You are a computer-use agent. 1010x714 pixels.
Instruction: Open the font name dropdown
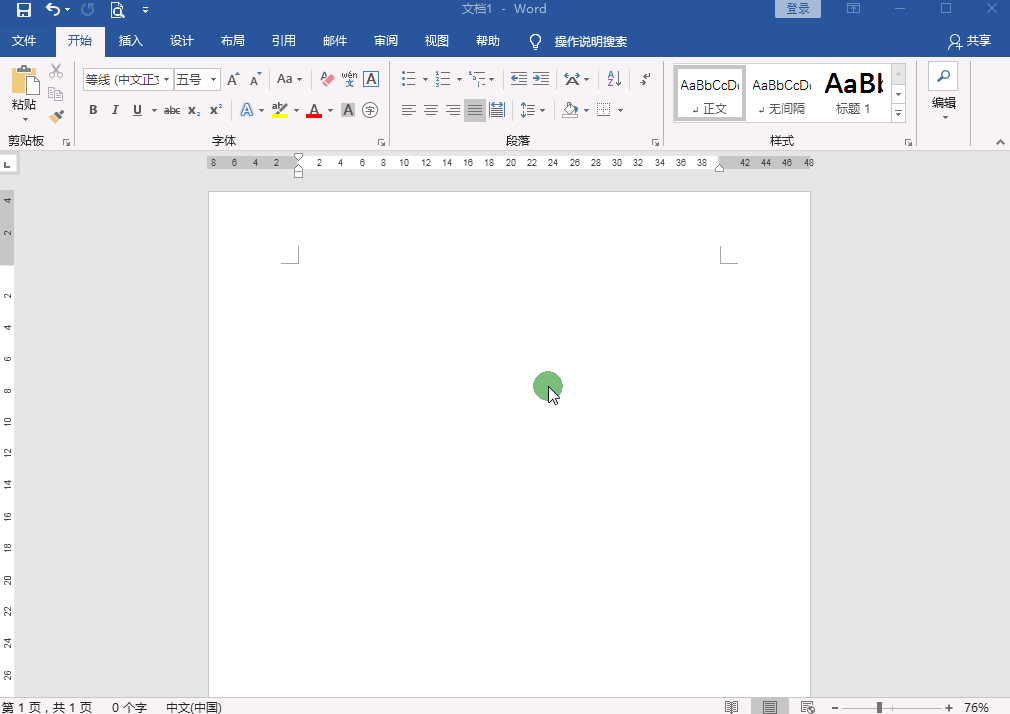[x=166, y=79]
